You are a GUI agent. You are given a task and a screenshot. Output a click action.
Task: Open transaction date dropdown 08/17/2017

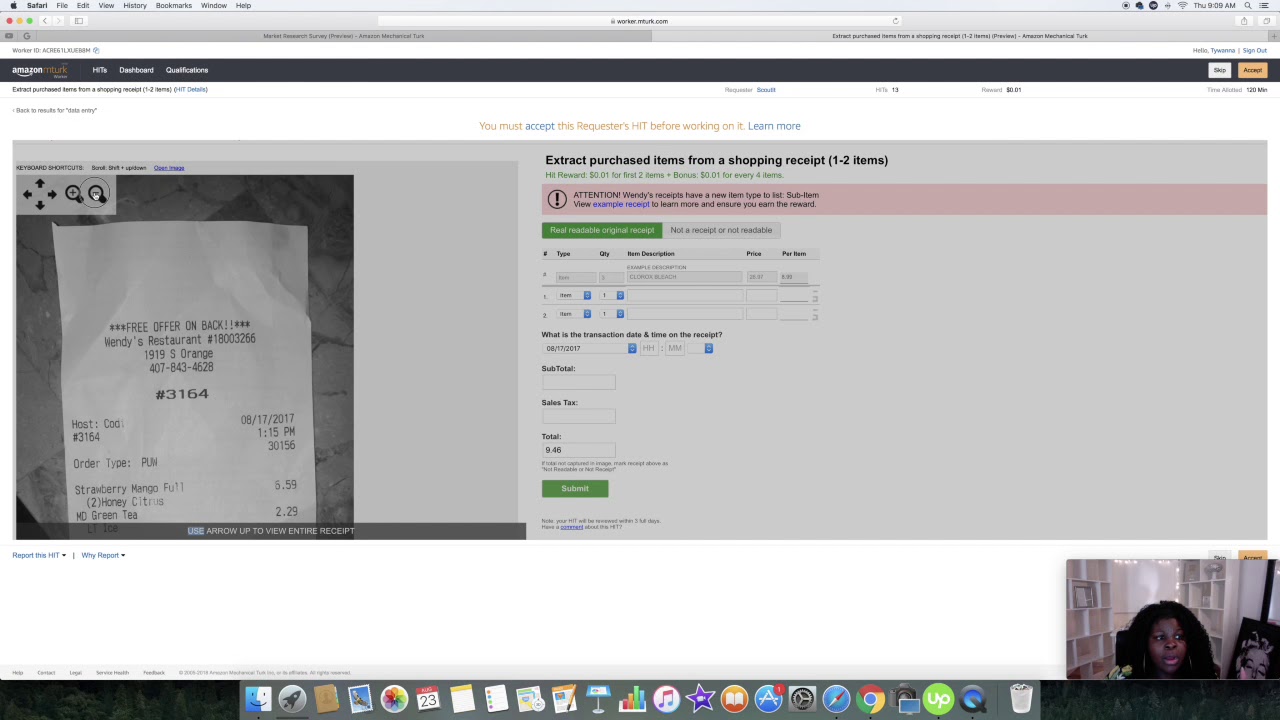590,348
